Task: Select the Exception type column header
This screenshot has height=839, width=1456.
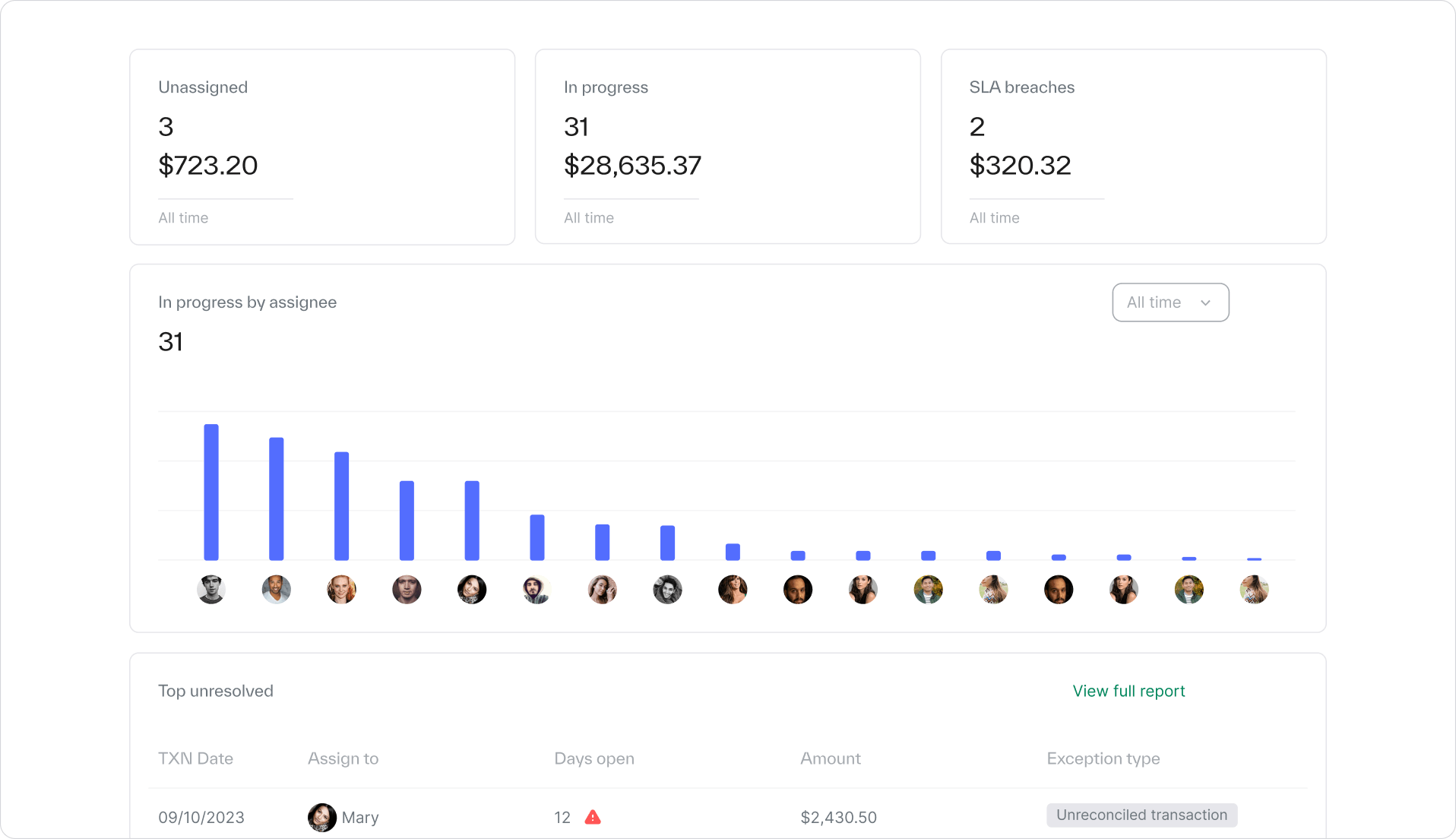Action: pyautogui.click(x=1103, y=758)
